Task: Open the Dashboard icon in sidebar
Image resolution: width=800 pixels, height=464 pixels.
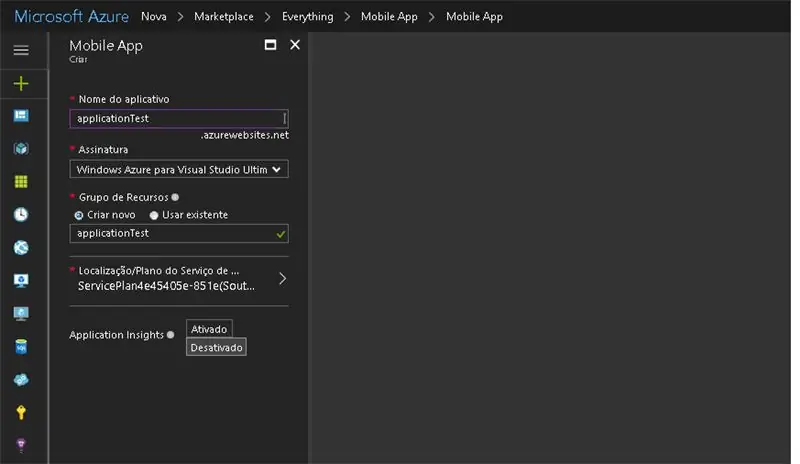Action: 21,116
